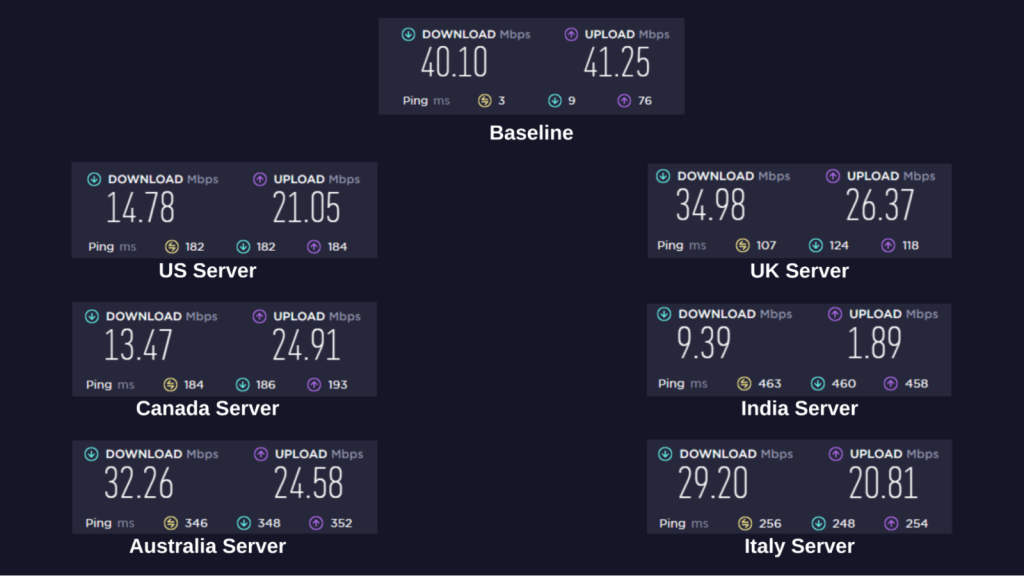The width and height of the screenshot is (1024, 576).
Task: Select the "Italy Server" caption
Action: [799, 546]
